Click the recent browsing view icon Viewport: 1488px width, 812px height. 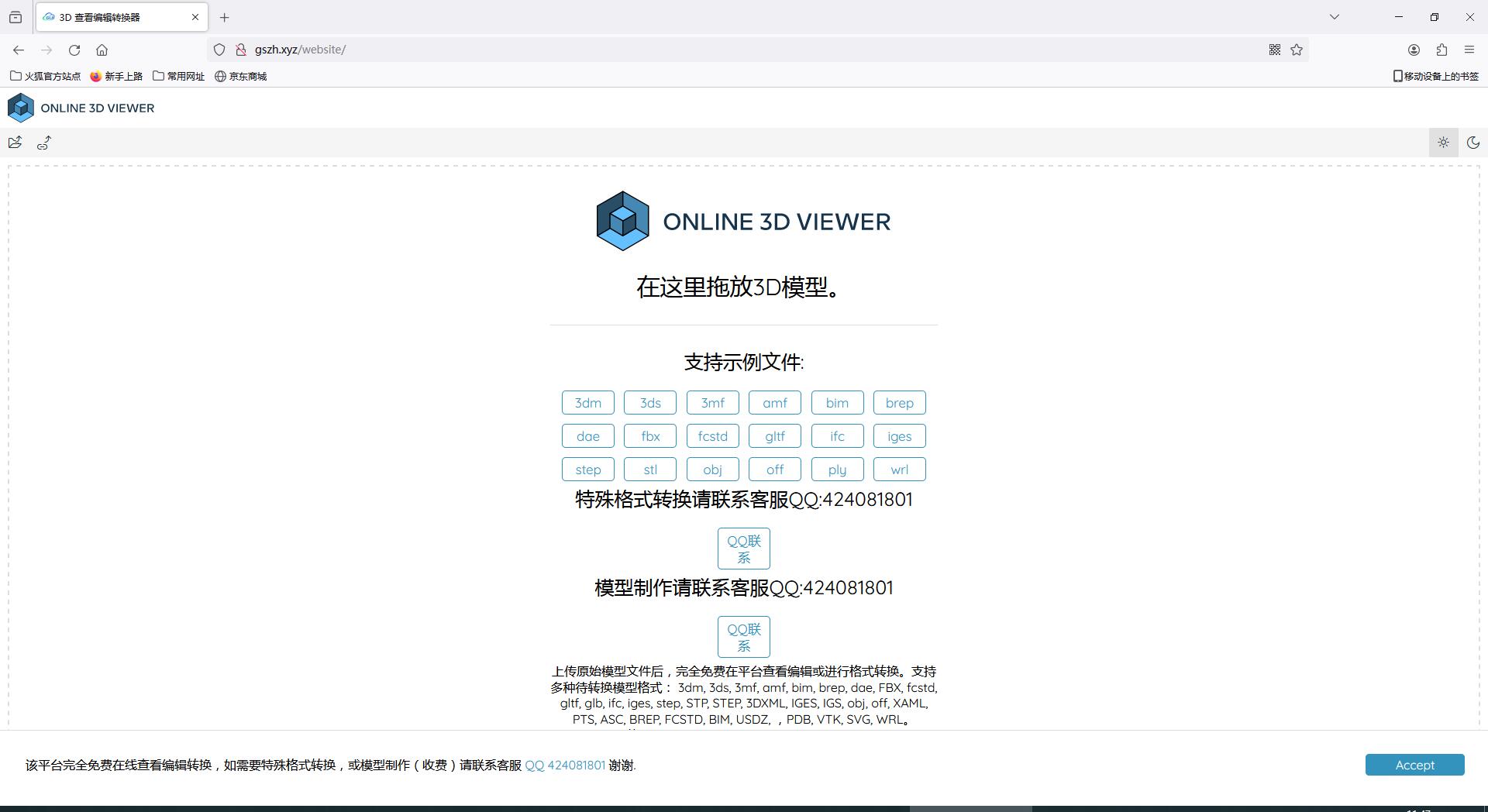15,17
